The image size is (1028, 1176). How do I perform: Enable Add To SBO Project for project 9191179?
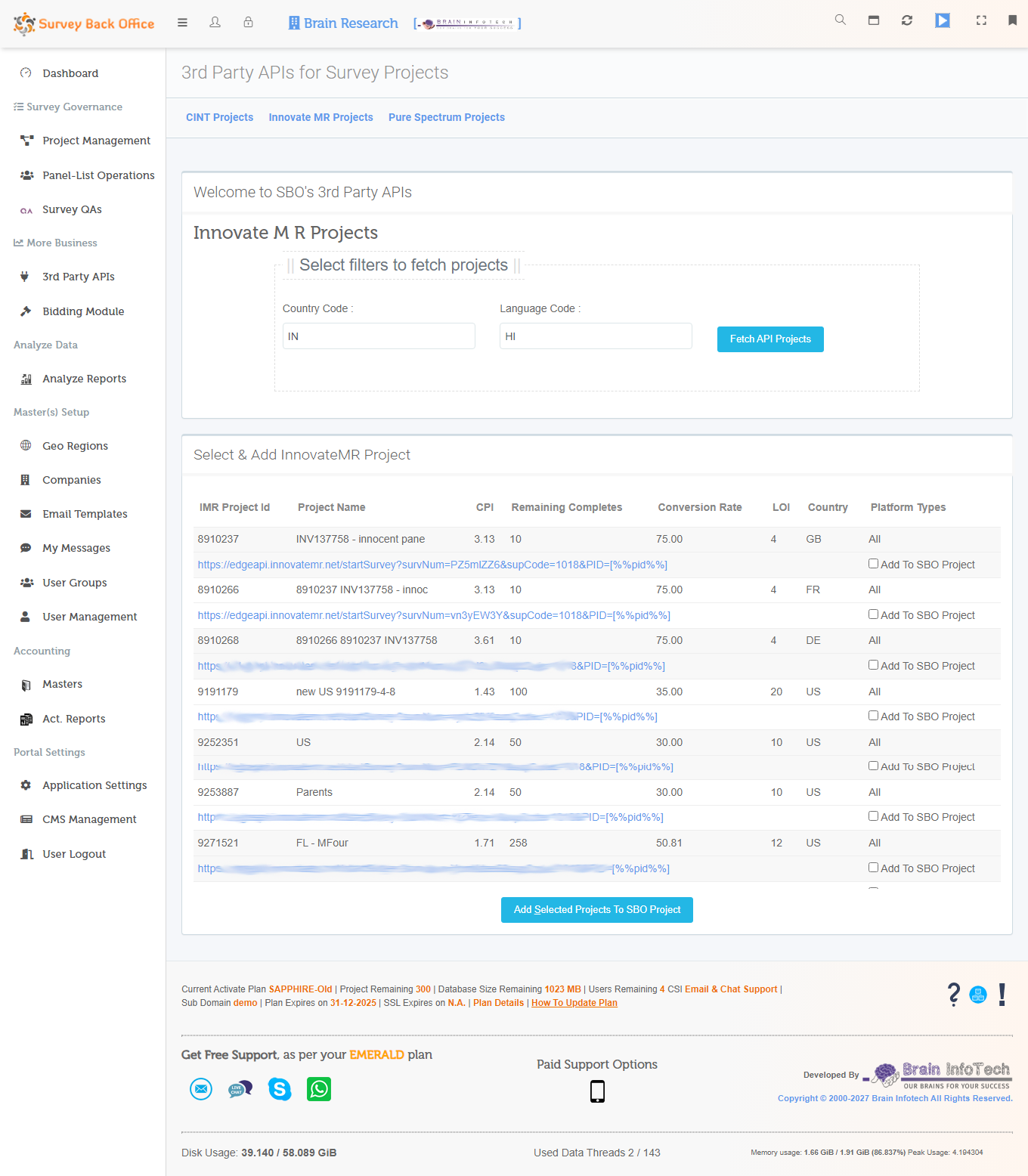pyautogui.click(x=873, y=715)
